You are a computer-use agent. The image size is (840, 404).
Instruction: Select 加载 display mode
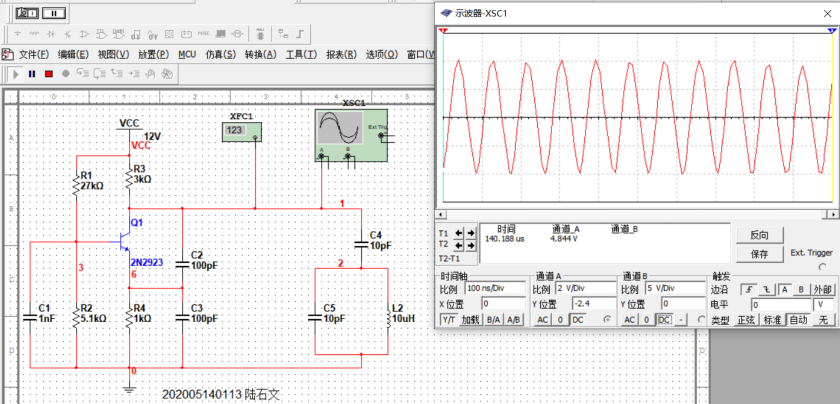(471, 320)
